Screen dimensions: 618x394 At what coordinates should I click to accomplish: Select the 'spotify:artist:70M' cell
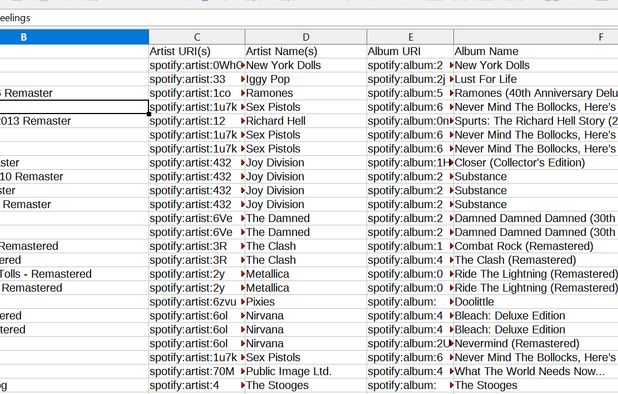pyautogui.click(x=197, y=372)
